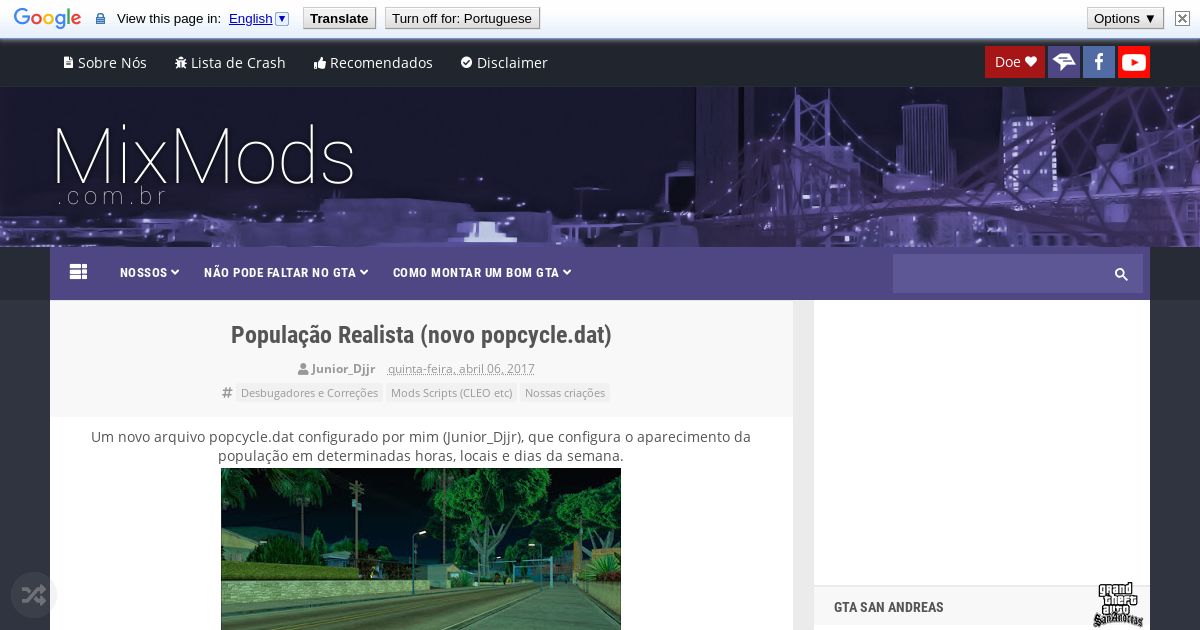Click the search magnifier icon

click(x=1121, y=274)
